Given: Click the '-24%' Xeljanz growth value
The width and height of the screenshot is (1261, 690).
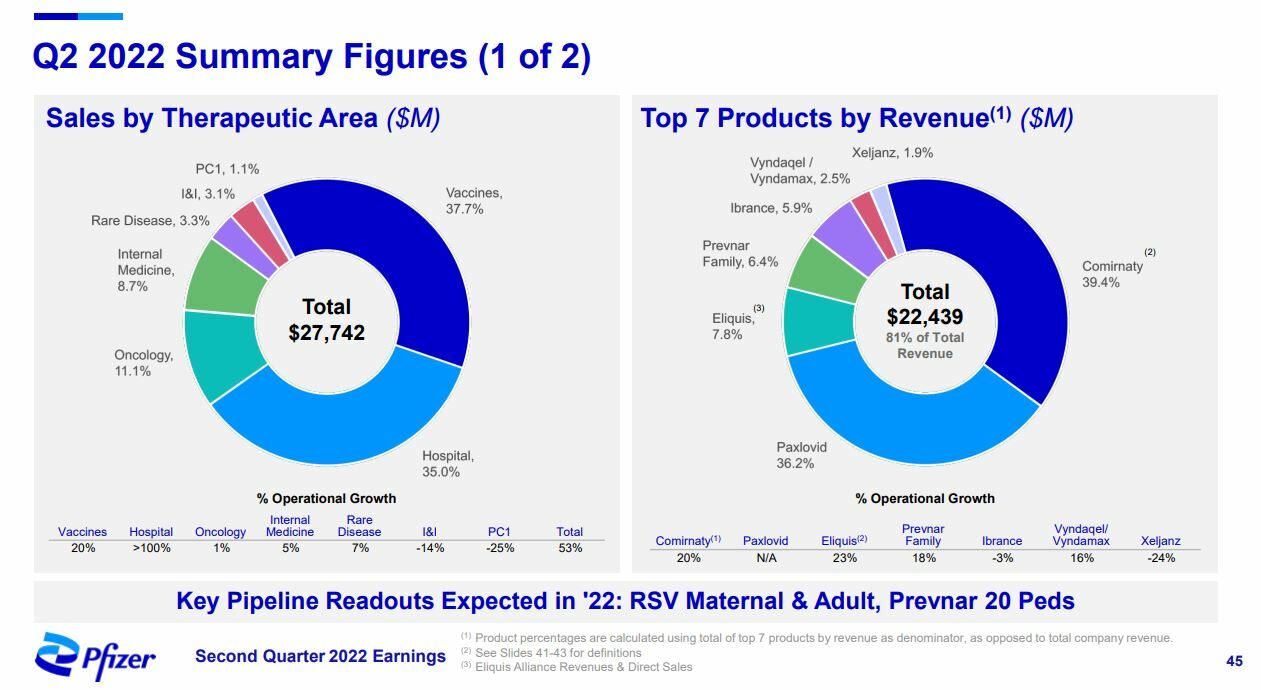Looking at the screenshot, I should pos(1160,558).
